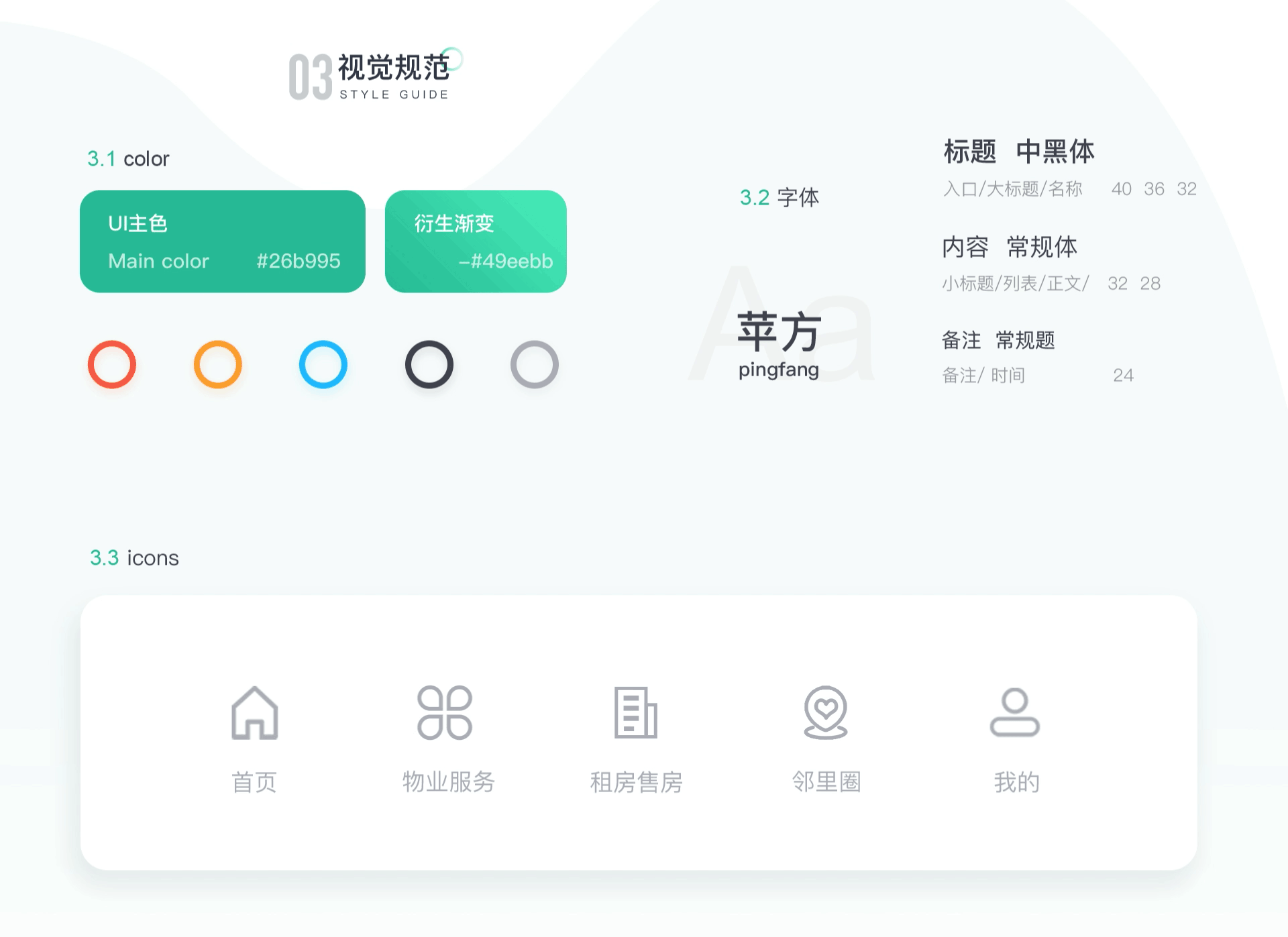Select the 物业服务 four-leaf icon
The image size is (1288, 937).
[445, 712]
